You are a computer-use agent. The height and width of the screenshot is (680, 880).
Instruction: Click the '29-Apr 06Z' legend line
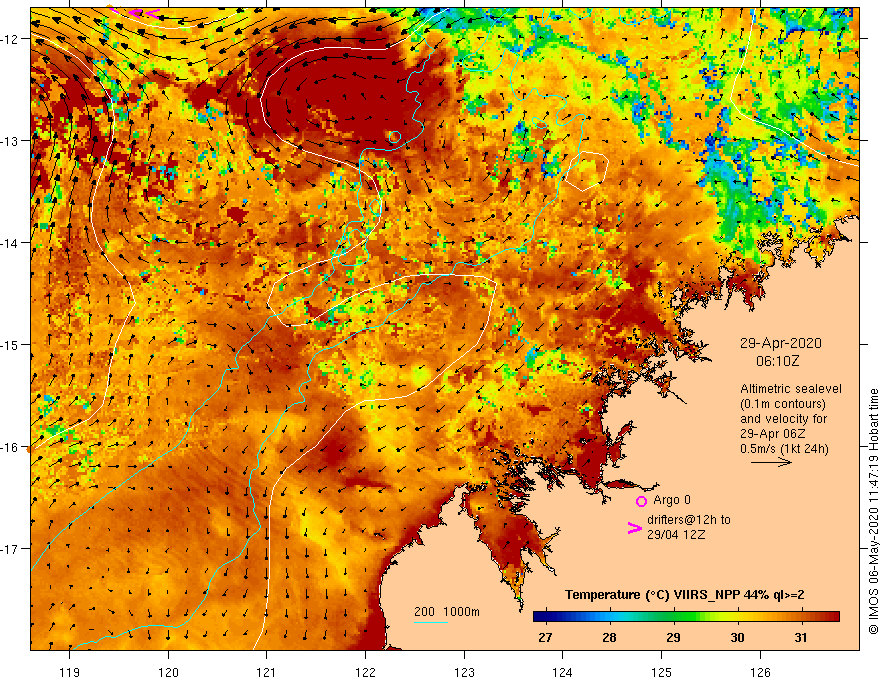[x=772, y=434]
